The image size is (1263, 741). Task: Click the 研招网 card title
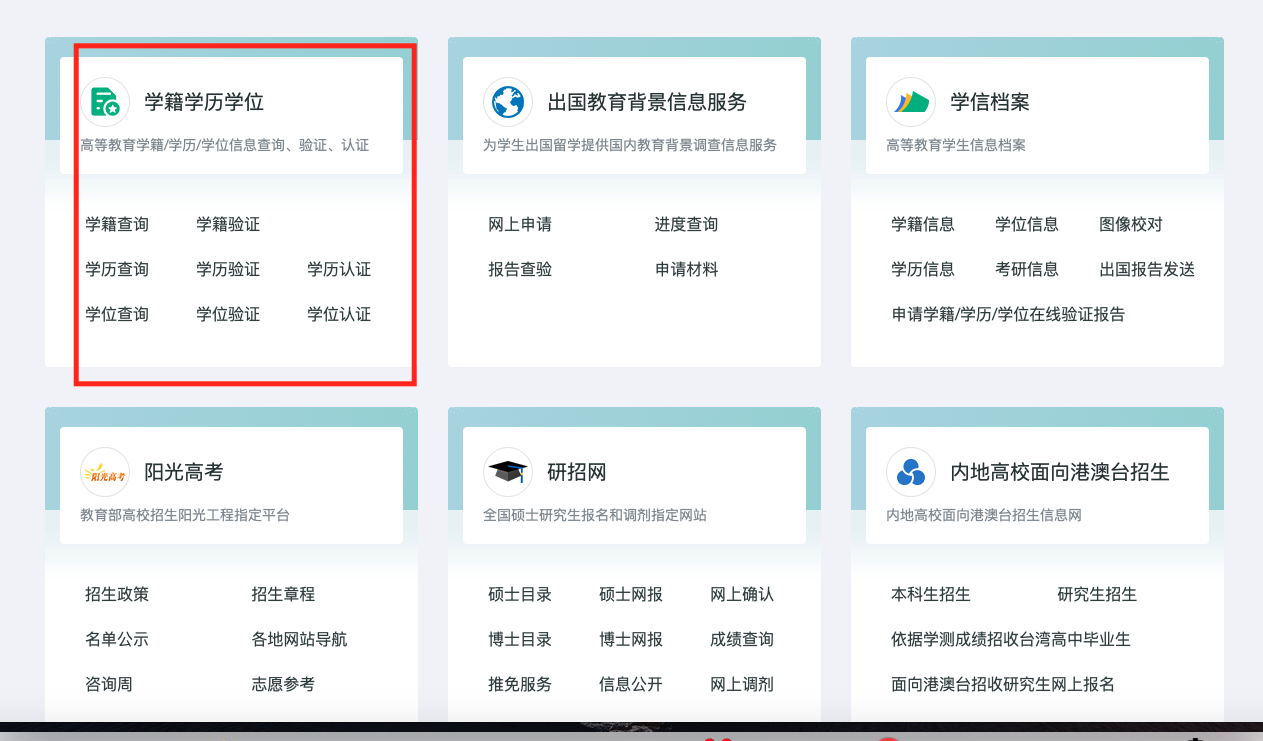(577, 472)
